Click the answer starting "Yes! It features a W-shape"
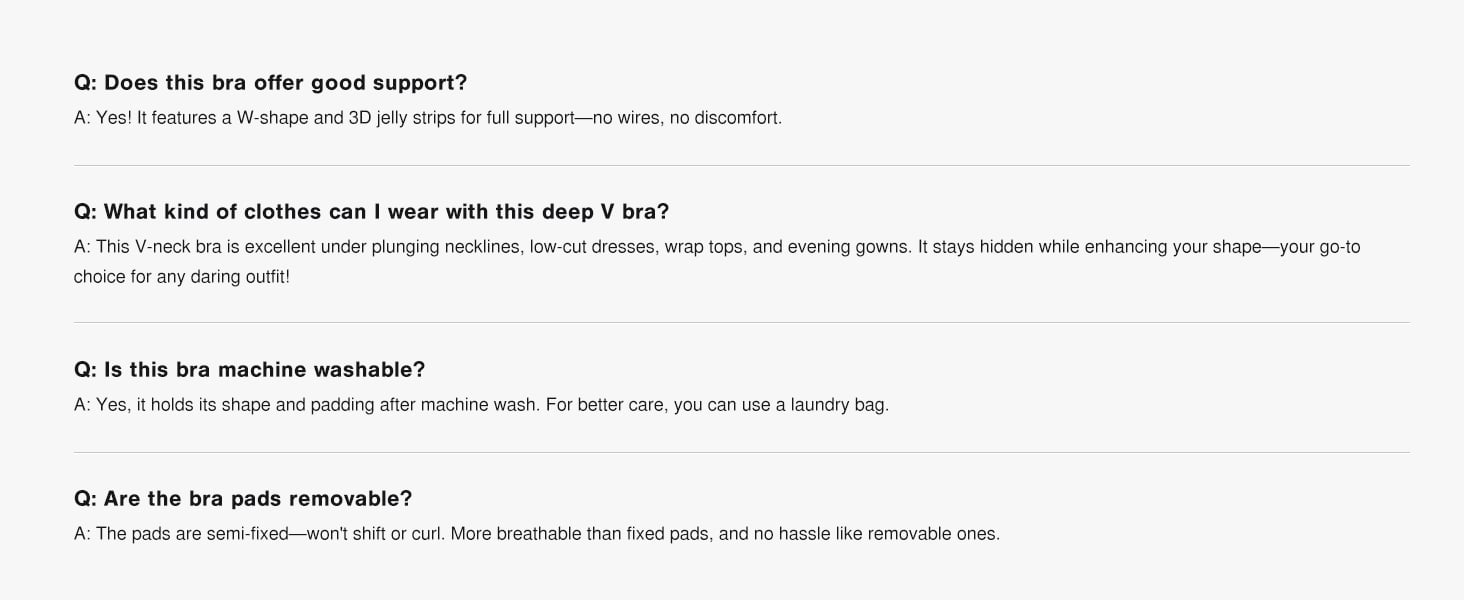1464x600 pixels. click(427, 118)
